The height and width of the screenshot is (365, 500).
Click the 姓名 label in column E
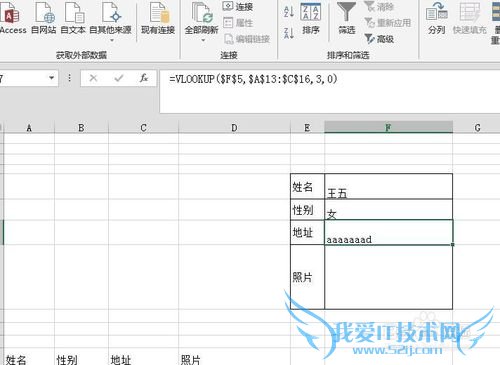(303, 187)
